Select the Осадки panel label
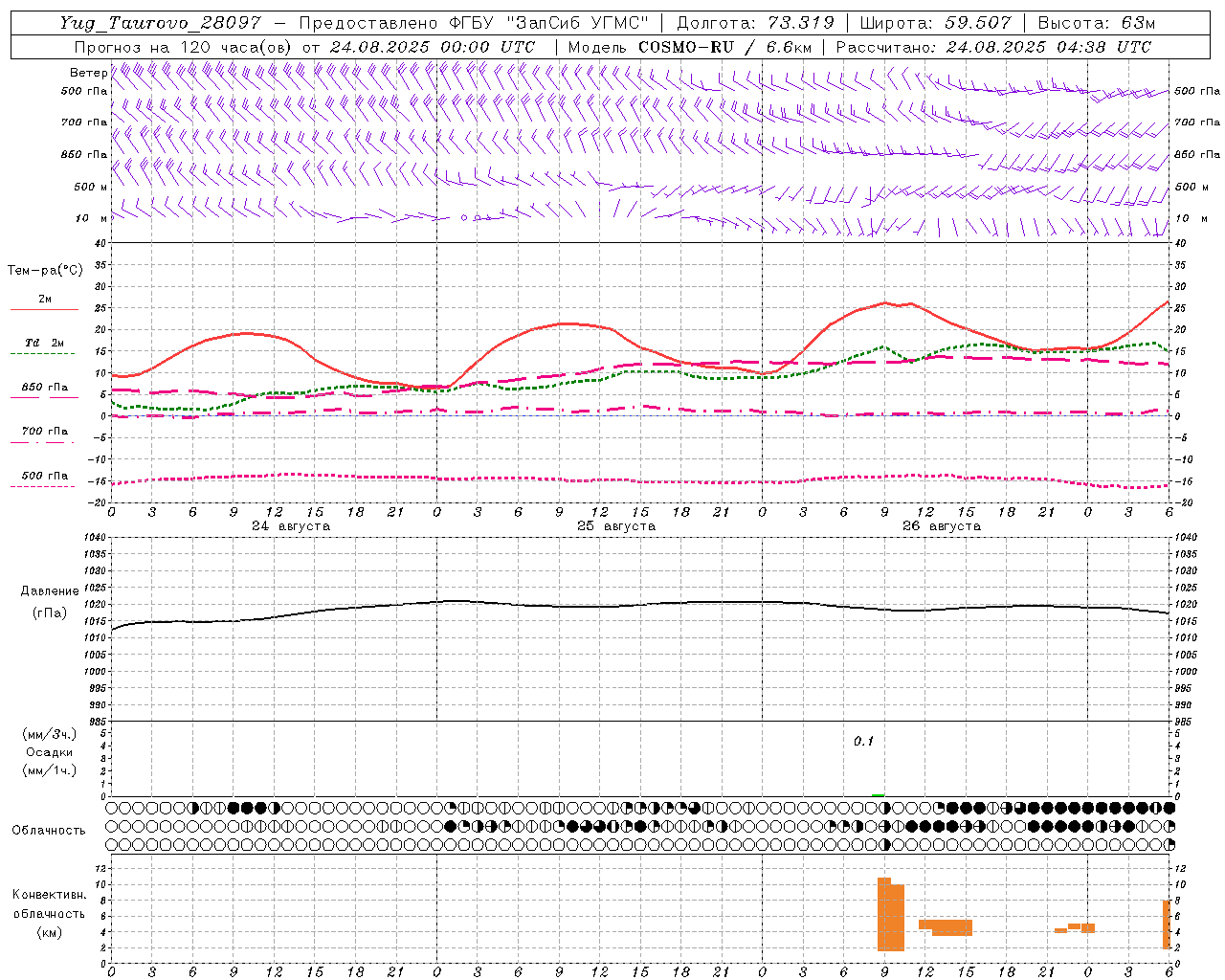 click(x=50, y=752)
